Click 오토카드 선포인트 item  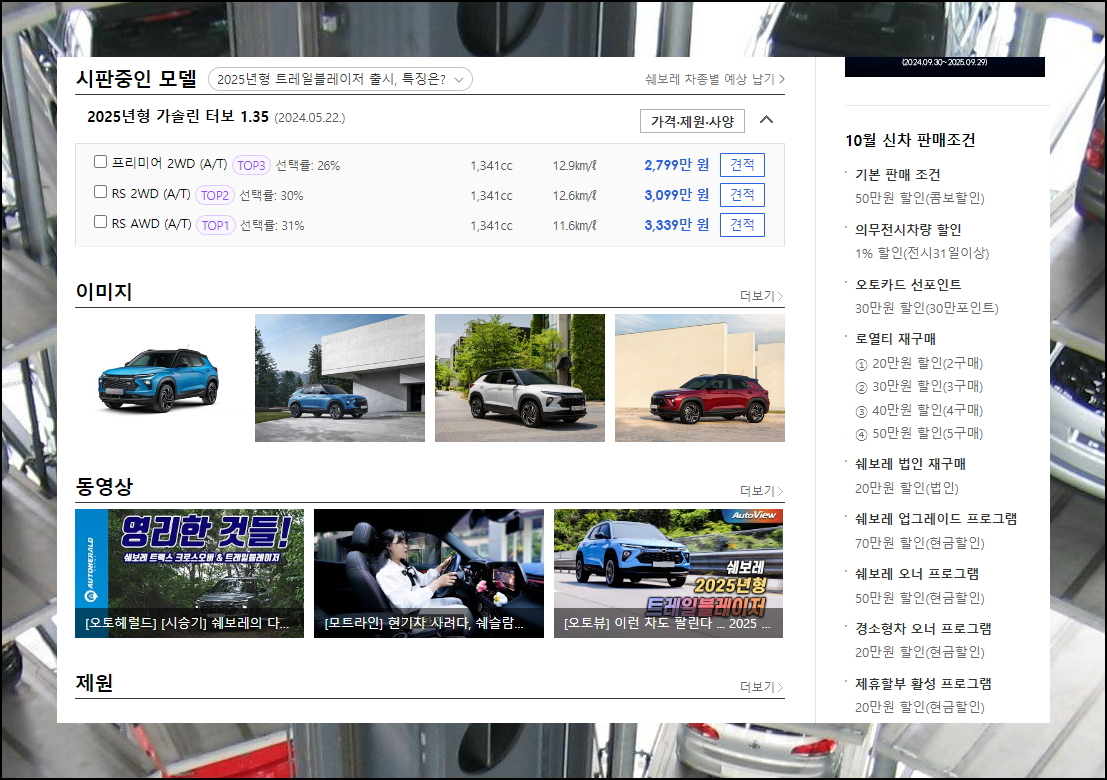(908, 284)
